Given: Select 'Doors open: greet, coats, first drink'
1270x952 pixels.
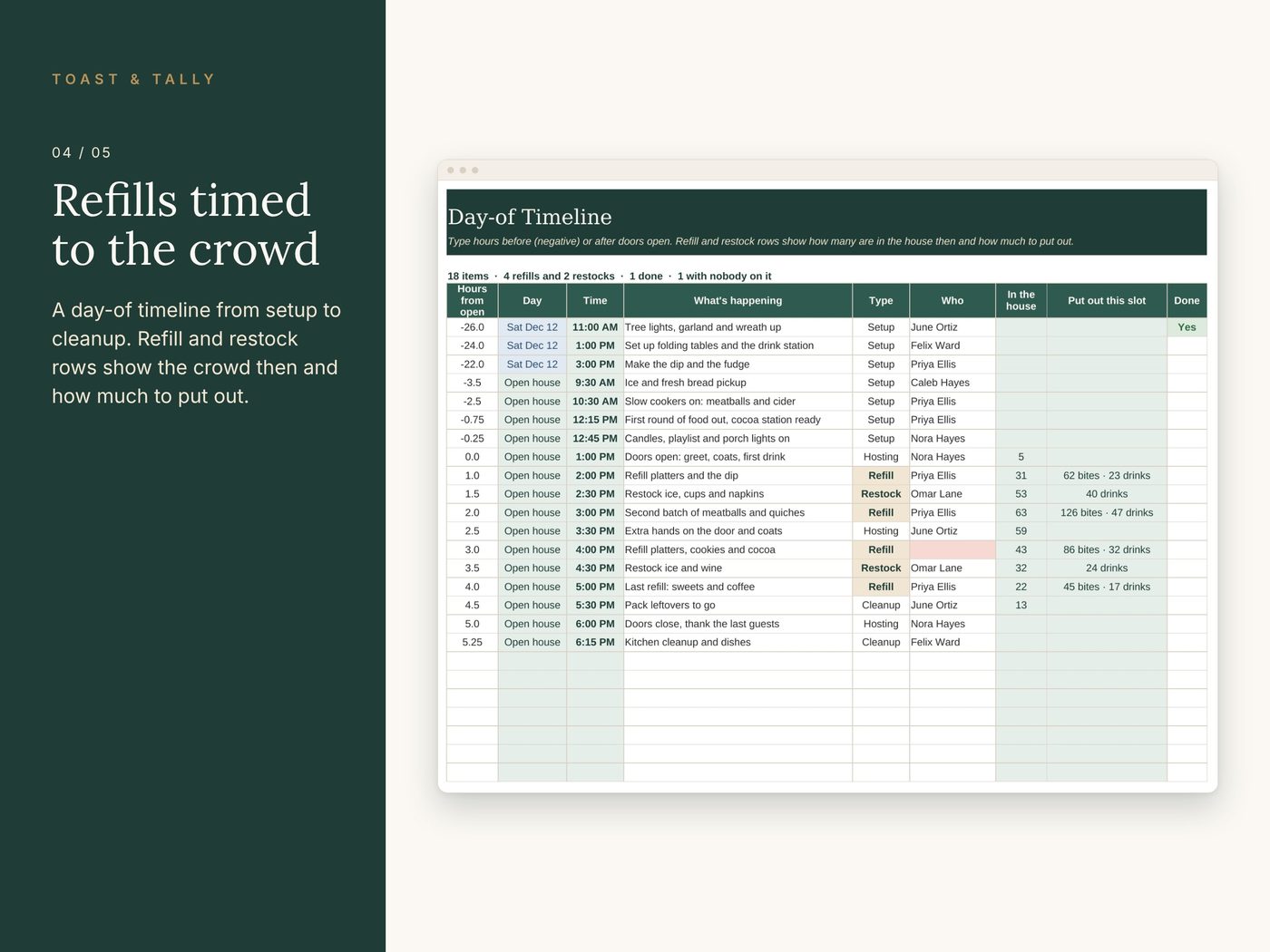Looking at the screenshot, I should click(738, 457).
